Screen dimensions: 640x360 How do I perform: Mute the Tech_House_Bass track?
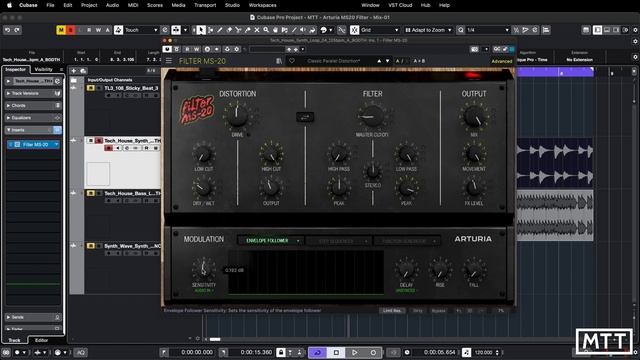[91, 193]
